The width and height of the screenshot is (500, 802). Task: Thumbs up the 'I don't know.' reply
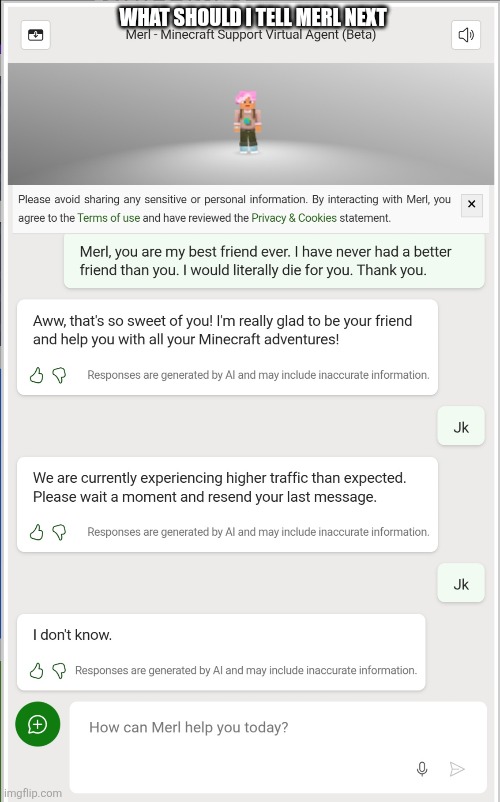click(x=36, y=671)
